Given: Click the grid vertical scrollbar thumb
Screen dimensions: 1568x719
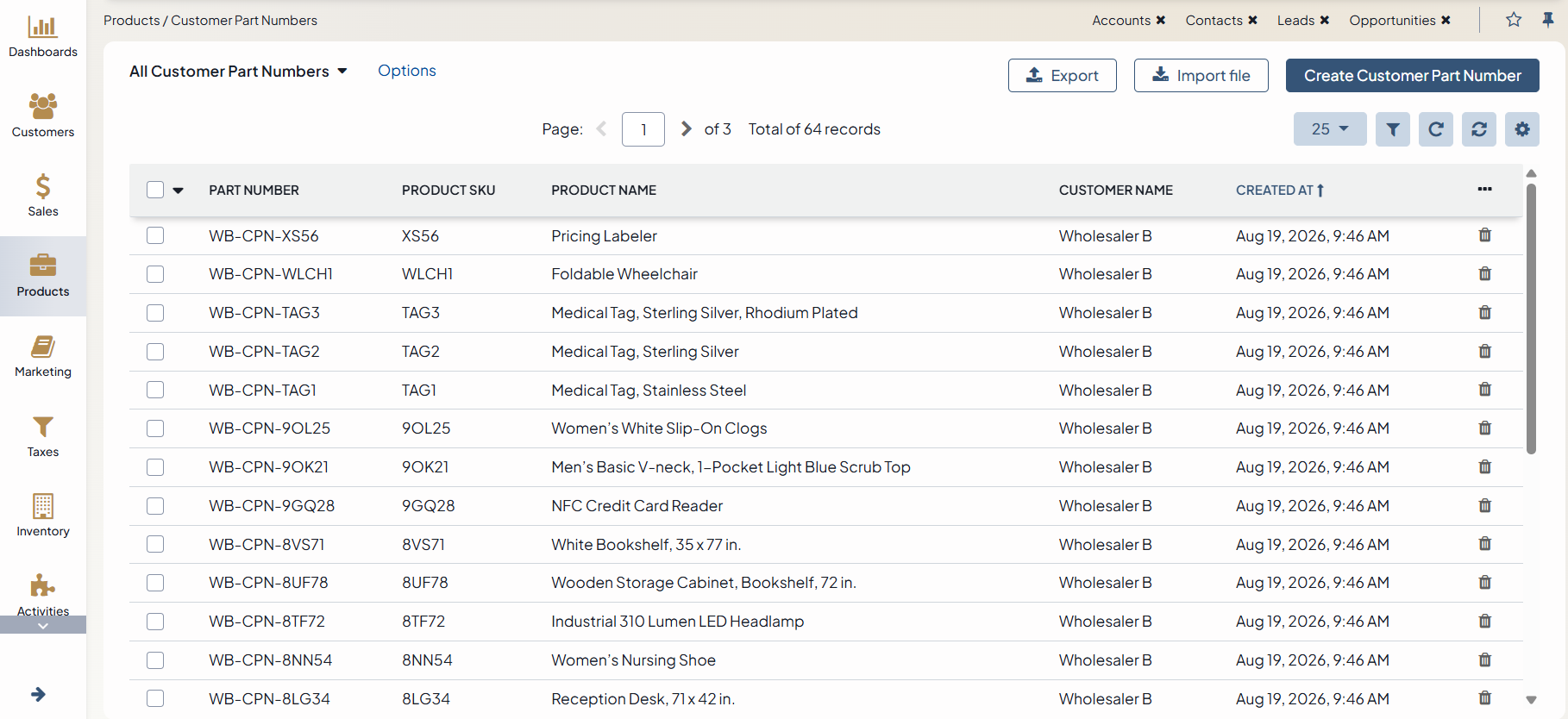Looking at the screenshot, I should [x=1531, y=318].
